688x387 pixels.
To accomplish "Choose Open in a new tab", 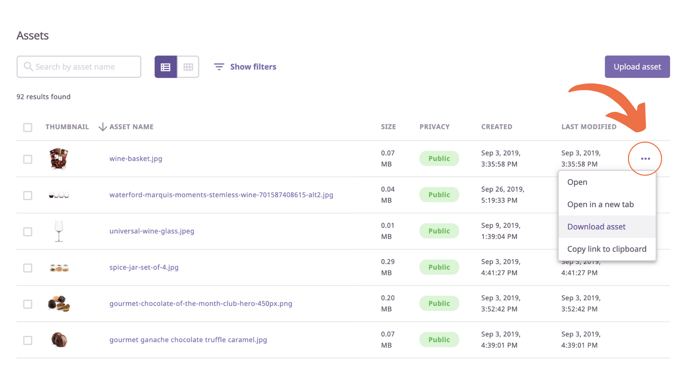I will tap(607, 204).
